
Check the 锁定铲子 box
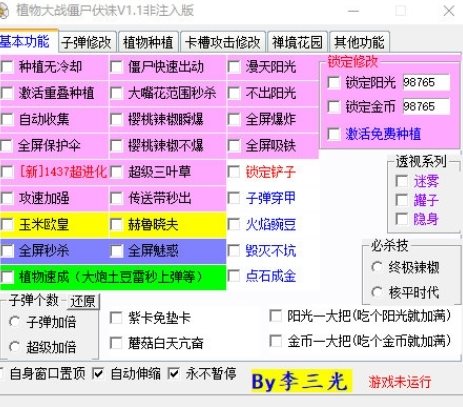coord(234,172)
